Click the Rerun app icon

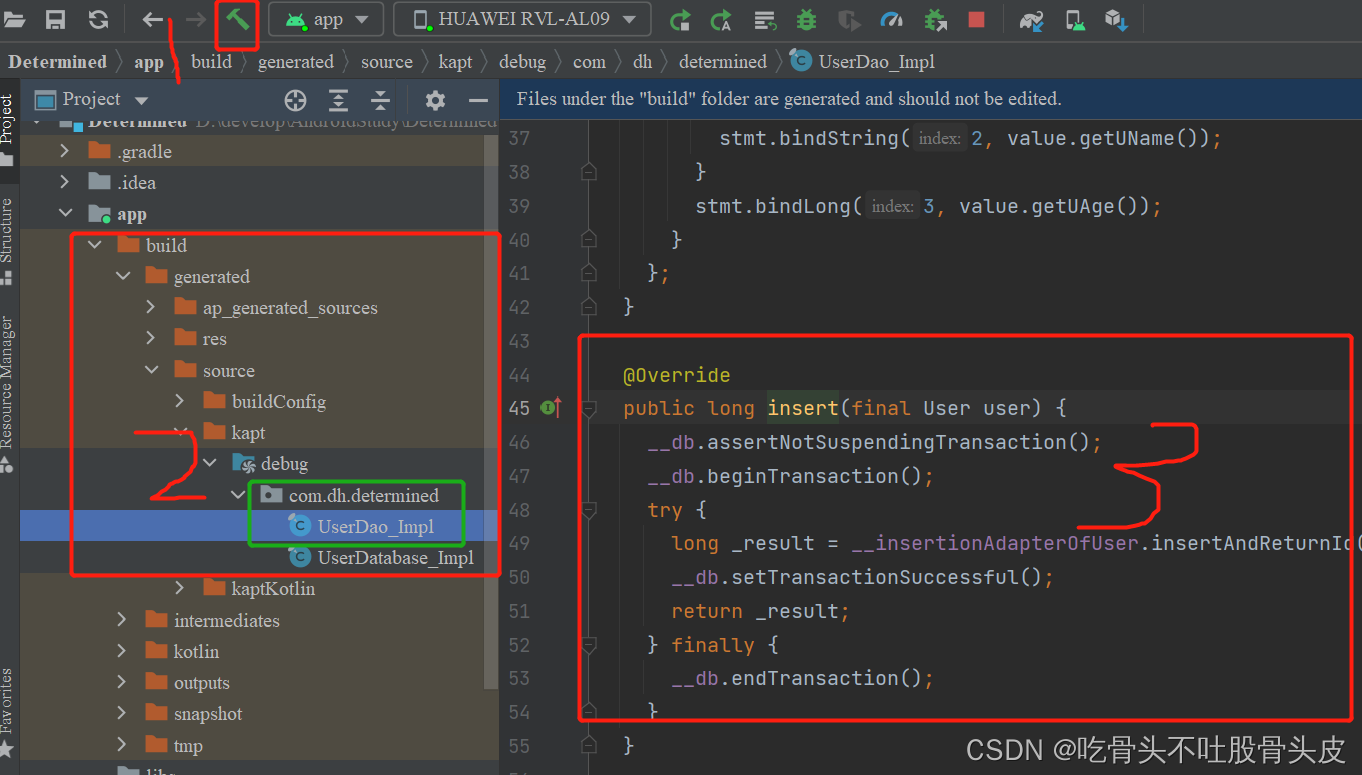click(x=680, y=19)
